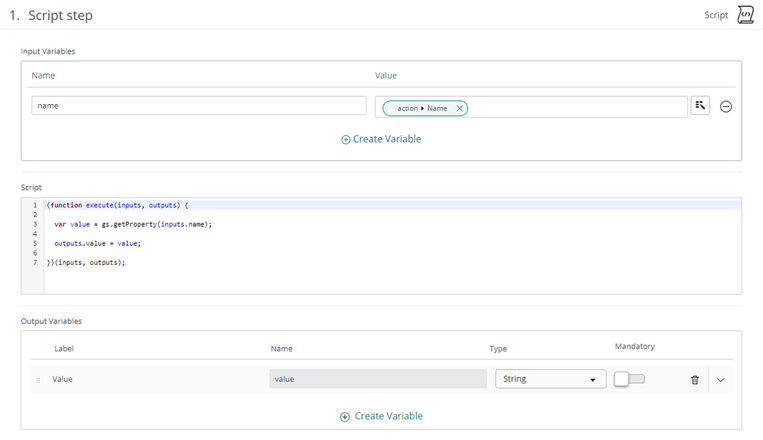Click the greyed output Name field
Image resolution: width=763 pixels, height=440 pixels.
(376, 379)
